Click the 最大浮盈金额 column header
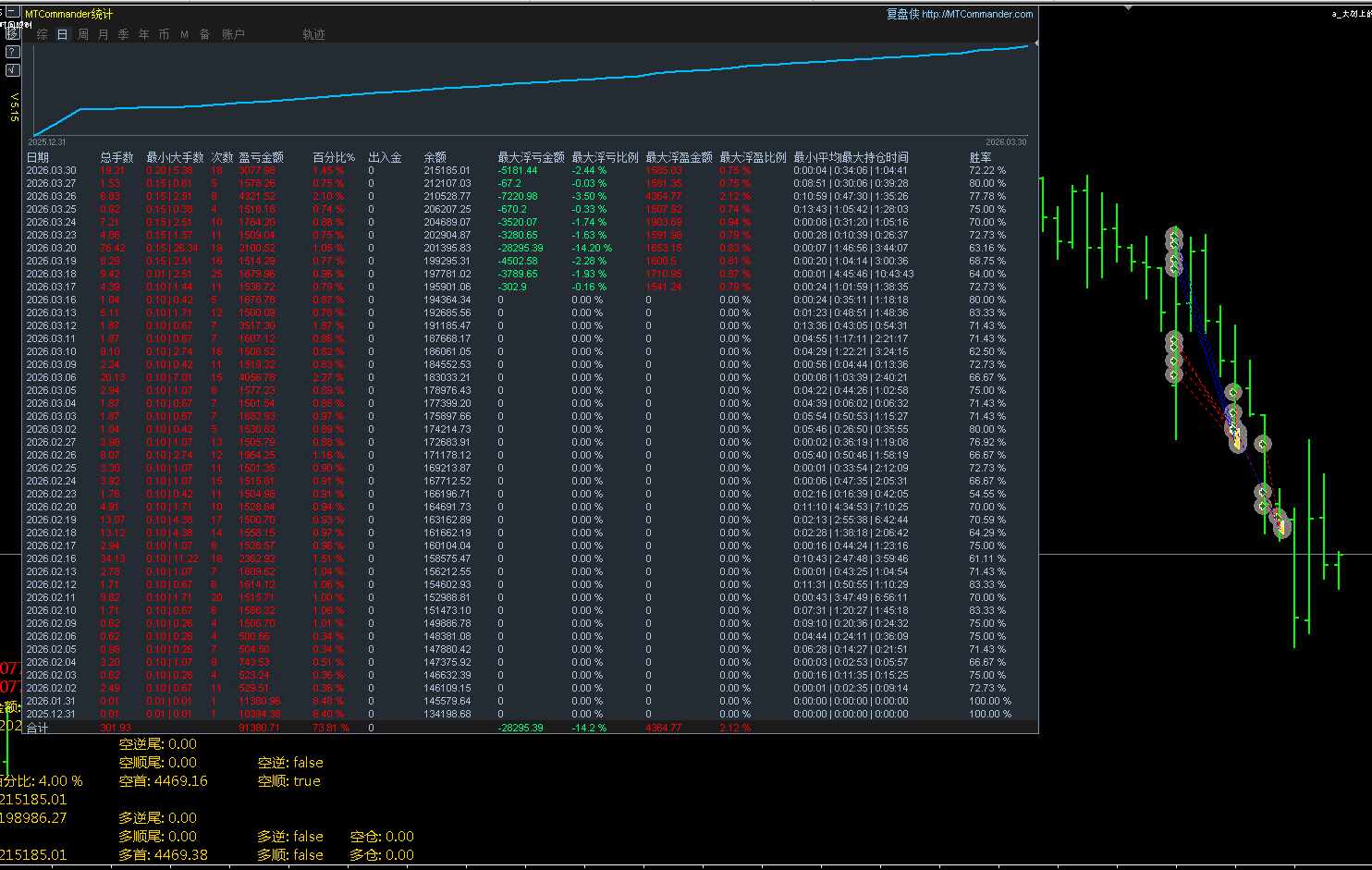 pyautogui.click(x=680, y=157)
